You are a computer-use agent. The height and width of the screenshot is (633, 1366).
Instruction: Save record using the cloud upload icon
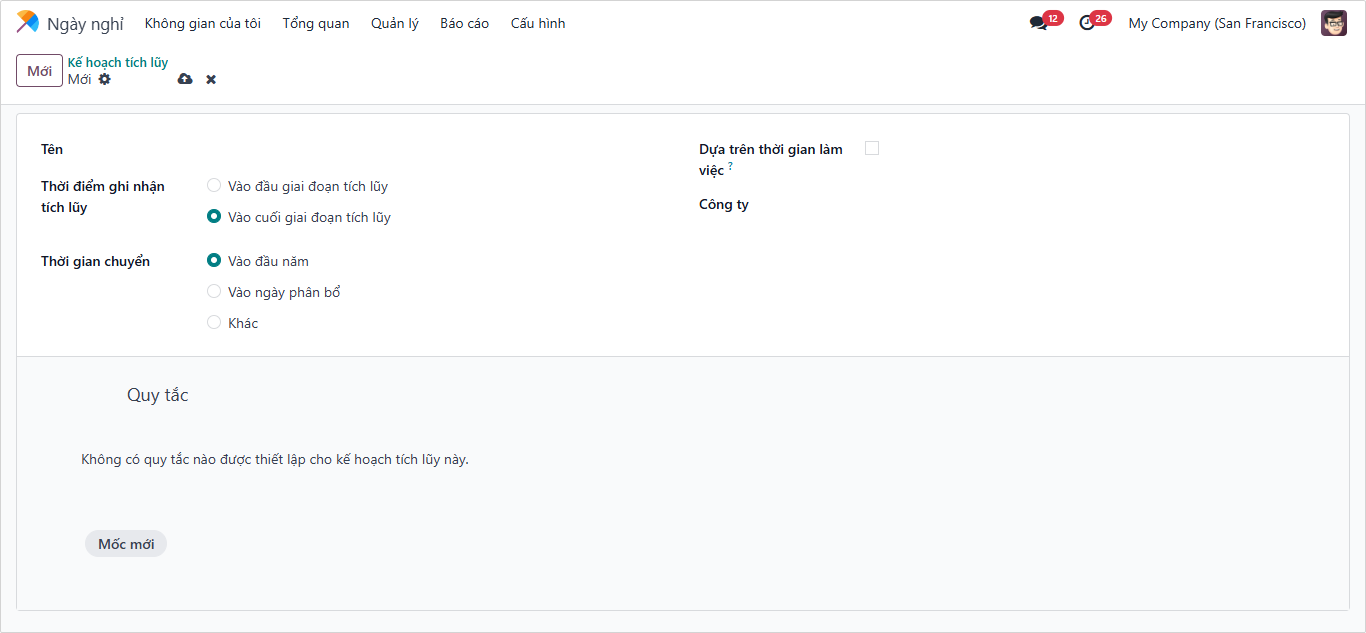coord(185,79)
